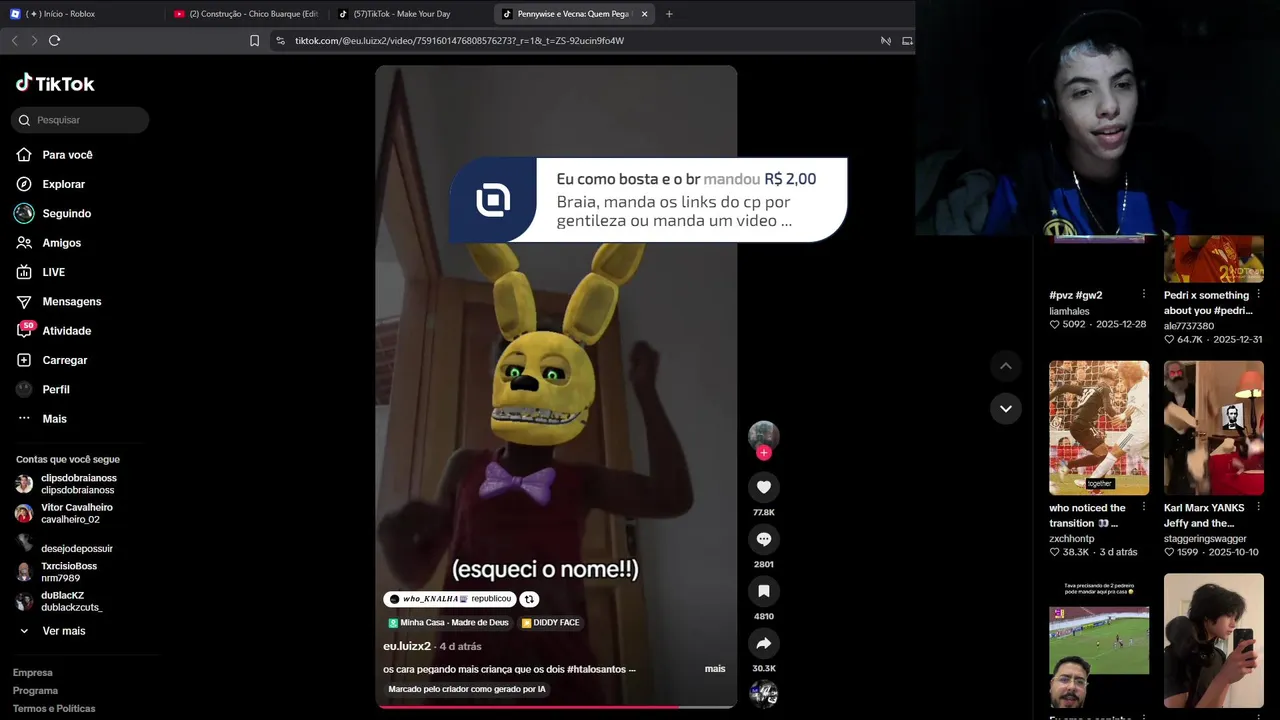Follow creator with red plus badge
The width and height of the screenshot is (1280, 720).
[x=764, y=453]
